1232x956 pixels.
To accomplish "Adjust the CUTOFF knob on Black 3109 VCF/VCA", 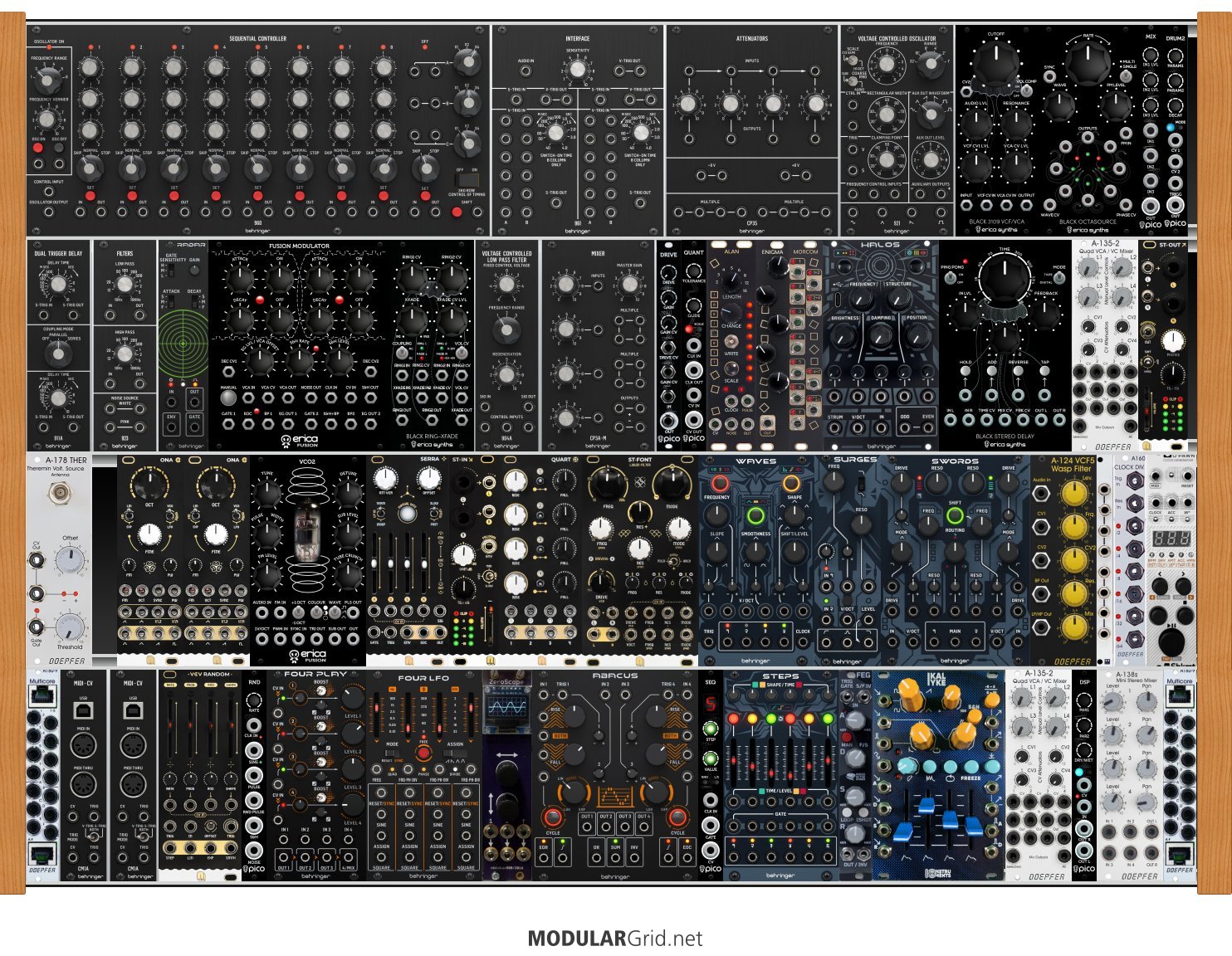I will point(995,61).
